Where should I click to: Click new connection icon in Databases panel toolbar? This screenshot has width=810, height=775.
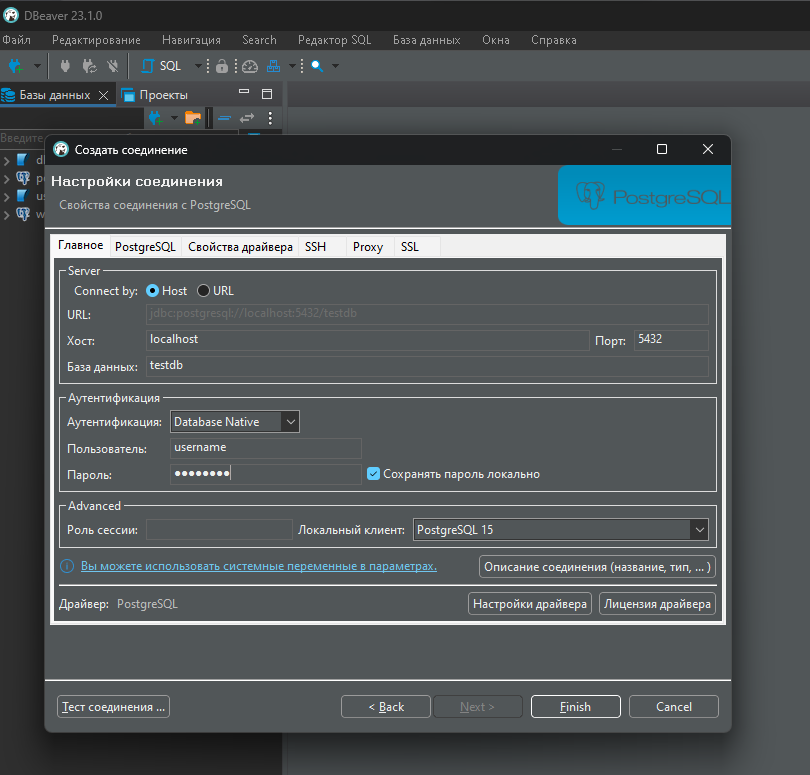click(155, 118)
